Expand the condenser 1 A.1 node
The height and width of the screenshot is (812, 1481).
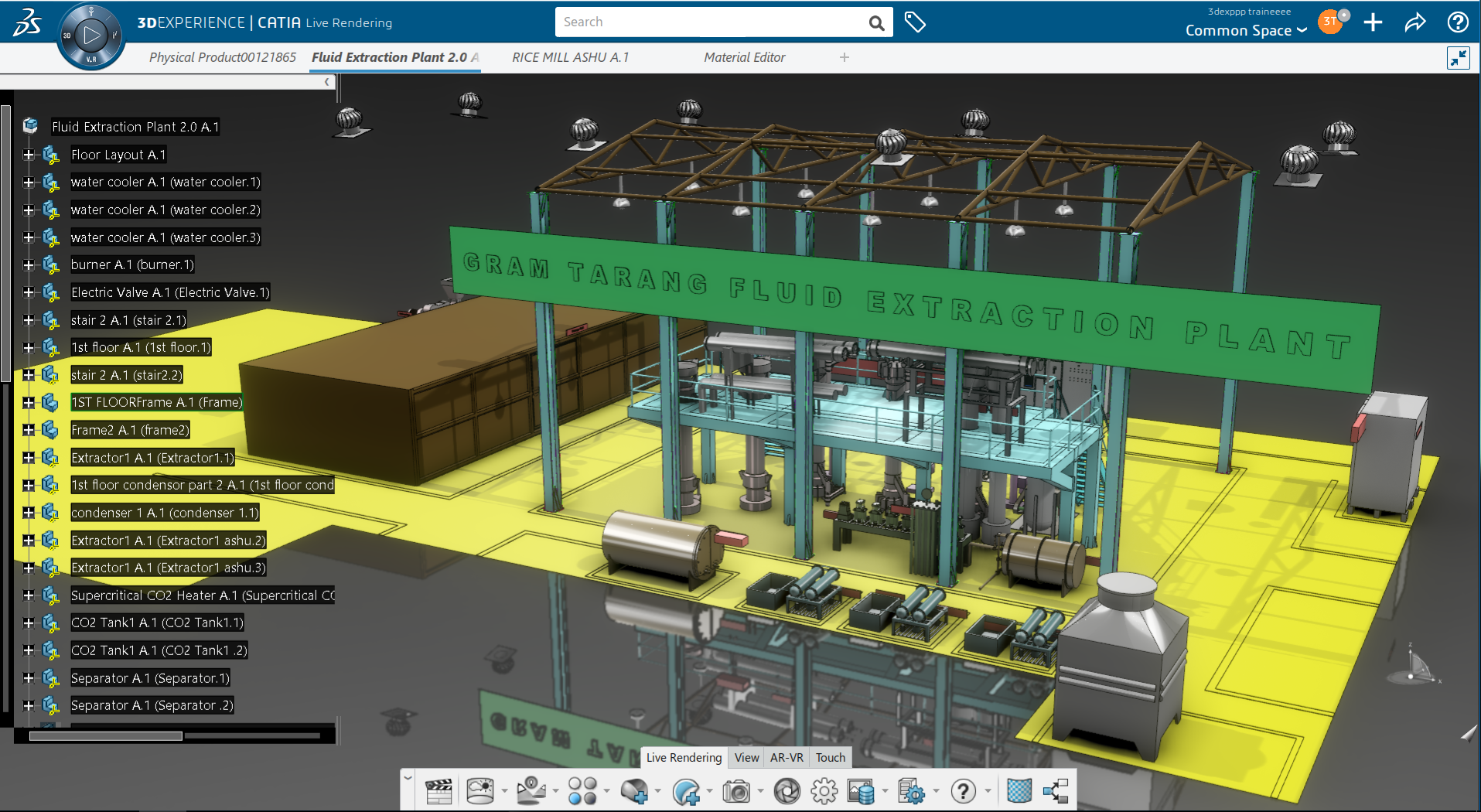(29, 513)
